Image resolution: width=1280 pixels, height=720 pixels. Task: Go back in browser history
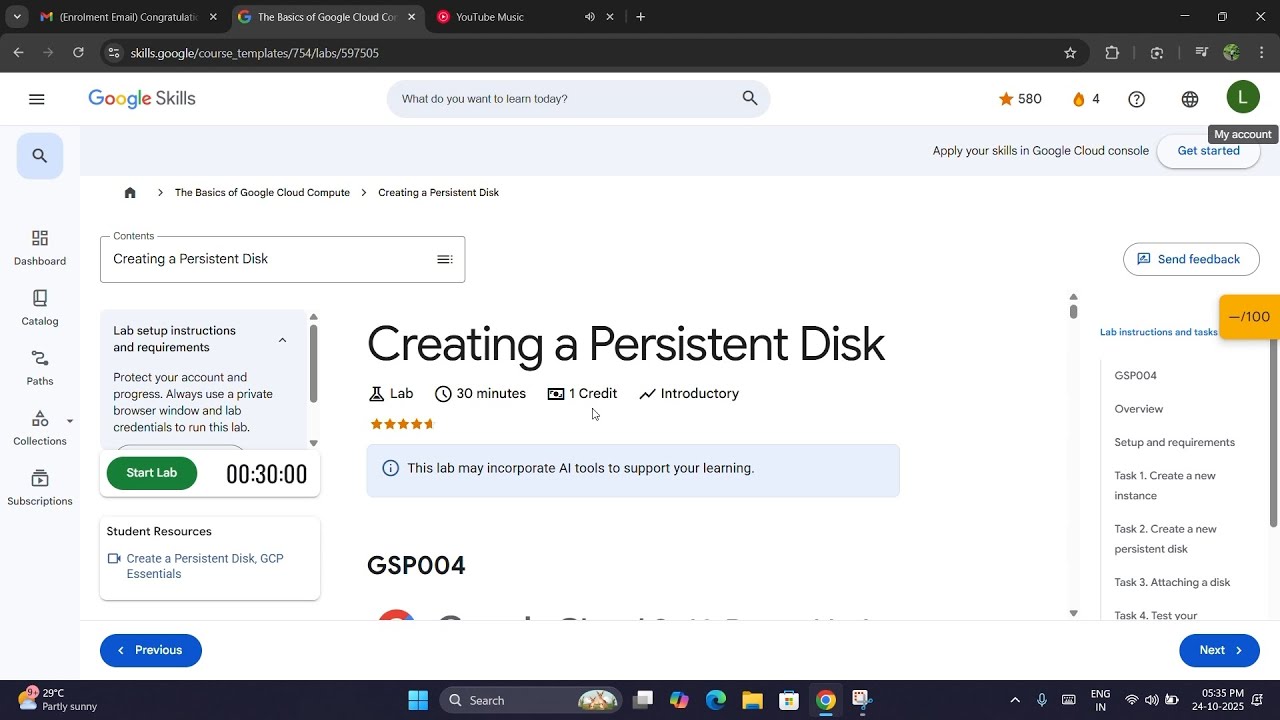click(18, 53)
